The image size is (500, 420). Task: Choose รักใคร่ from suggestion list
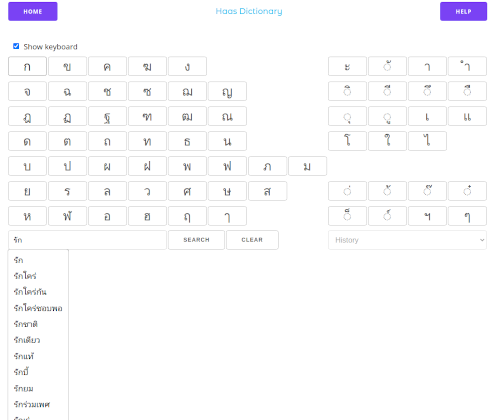pos(25,276)
